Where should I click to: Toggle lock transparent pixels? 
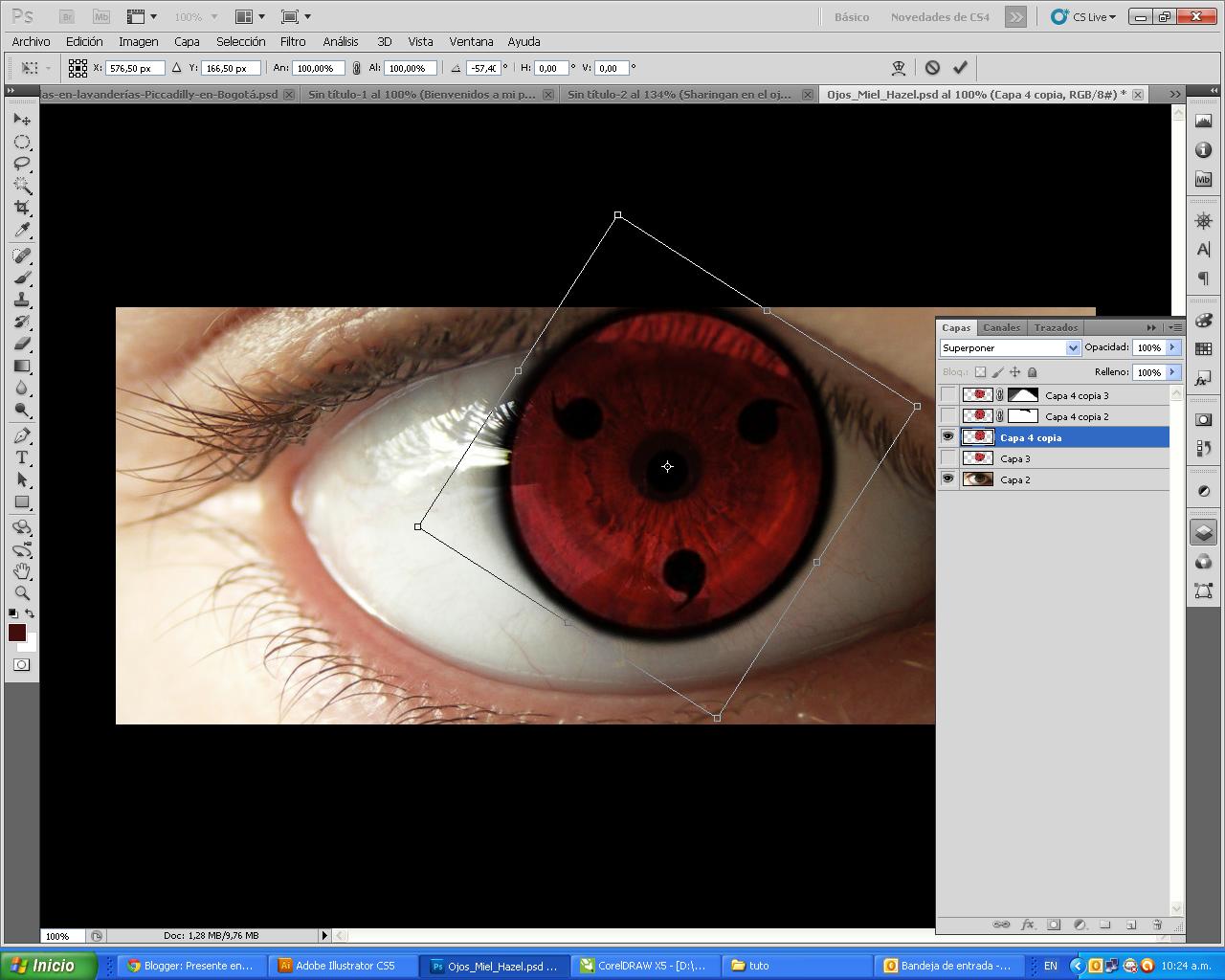tap(980, 372)
